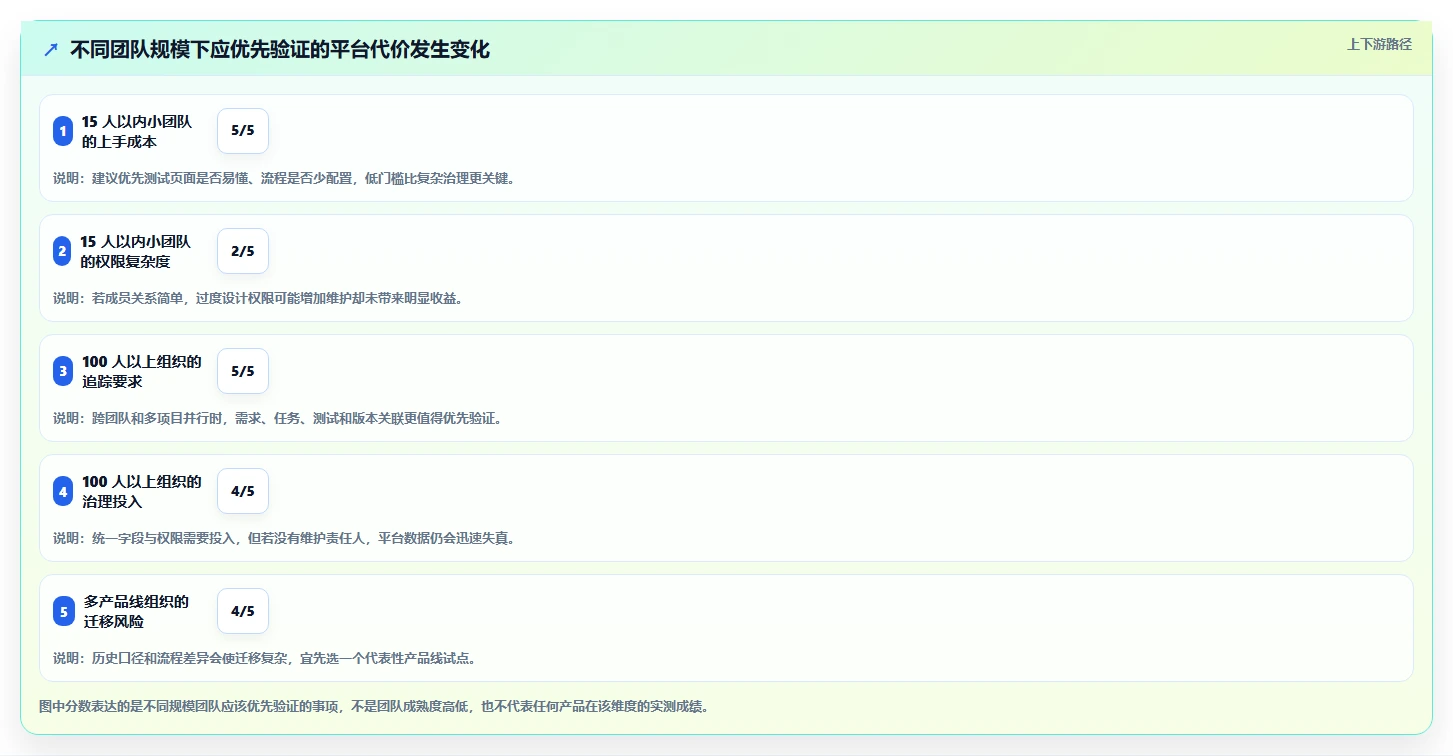1453x756 pixels.
Task: Select the 15 人以内小团队的上手成本 heading
Action: 137,131
